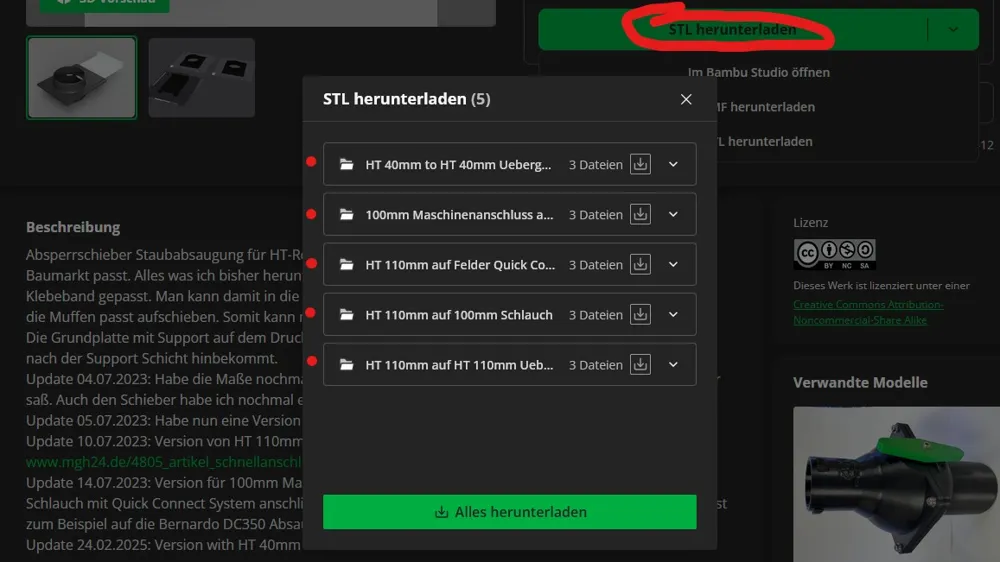
Task: Open the related model image under Verwandte Modelle
Action: (x=896, y=484)
